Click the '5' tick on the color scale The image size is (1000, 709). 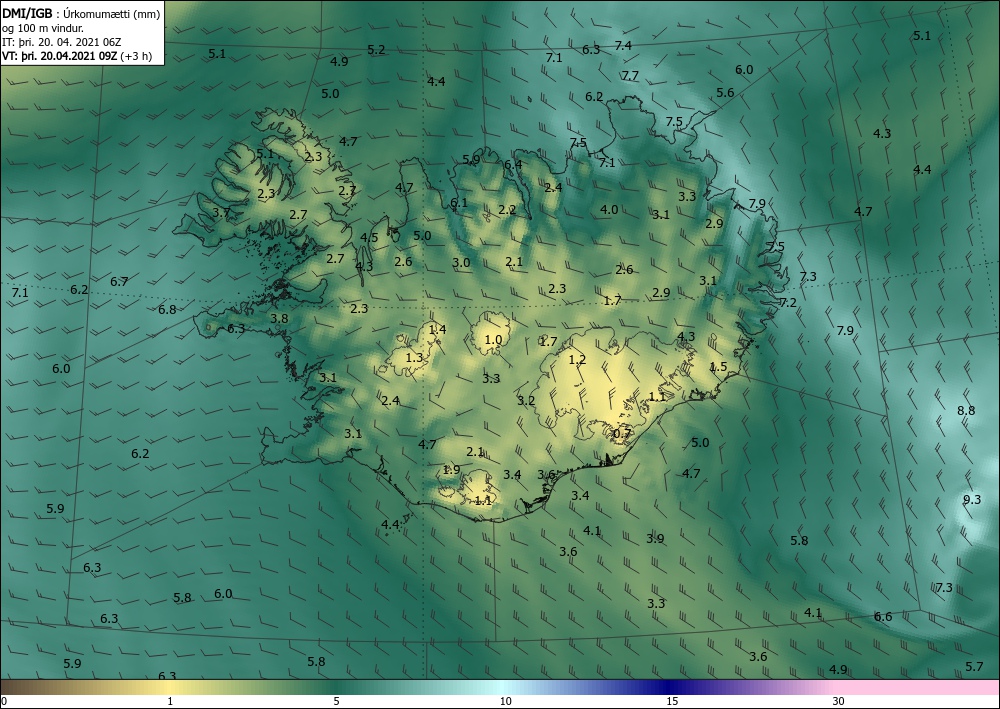[x=336, y=701]
